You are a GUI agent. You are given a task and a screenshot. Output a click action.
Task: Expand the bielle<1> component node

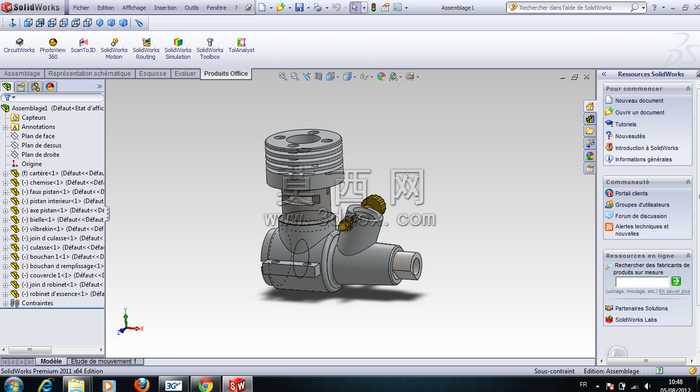5,220
